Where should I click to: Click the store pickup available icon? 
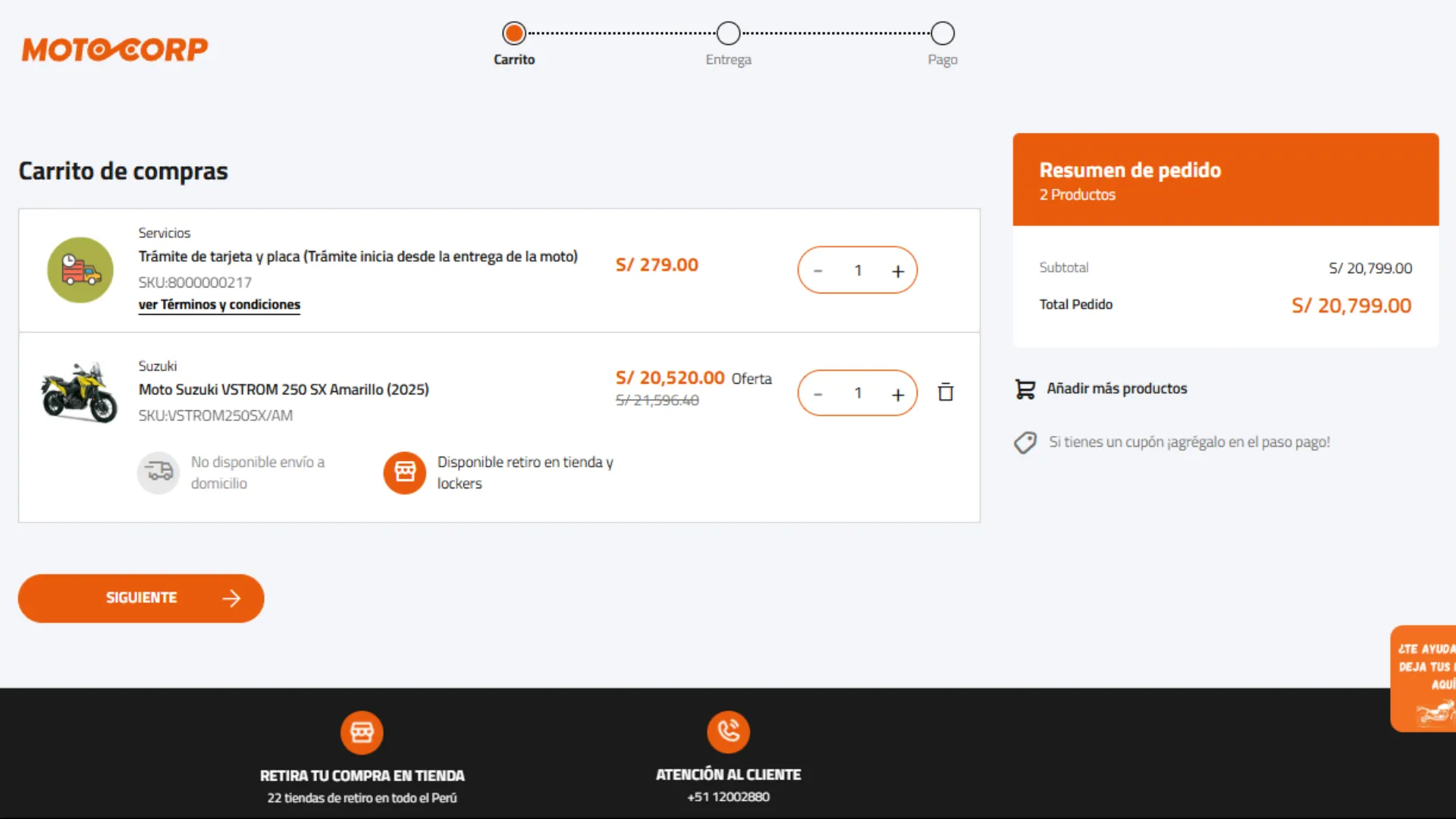[x=405, y=472]
